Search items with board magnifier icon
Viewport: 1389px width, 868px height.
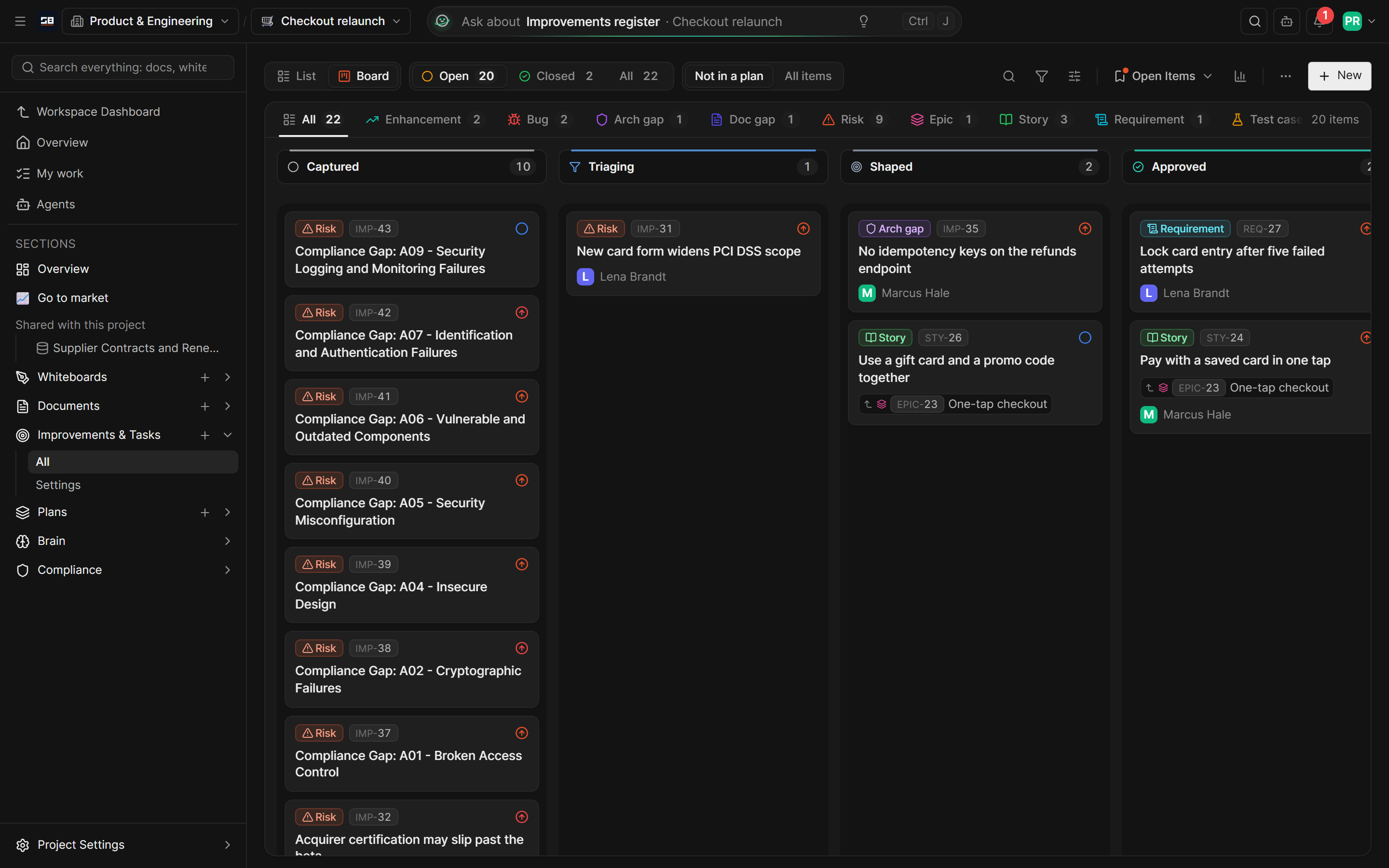tap(1008, 76)
